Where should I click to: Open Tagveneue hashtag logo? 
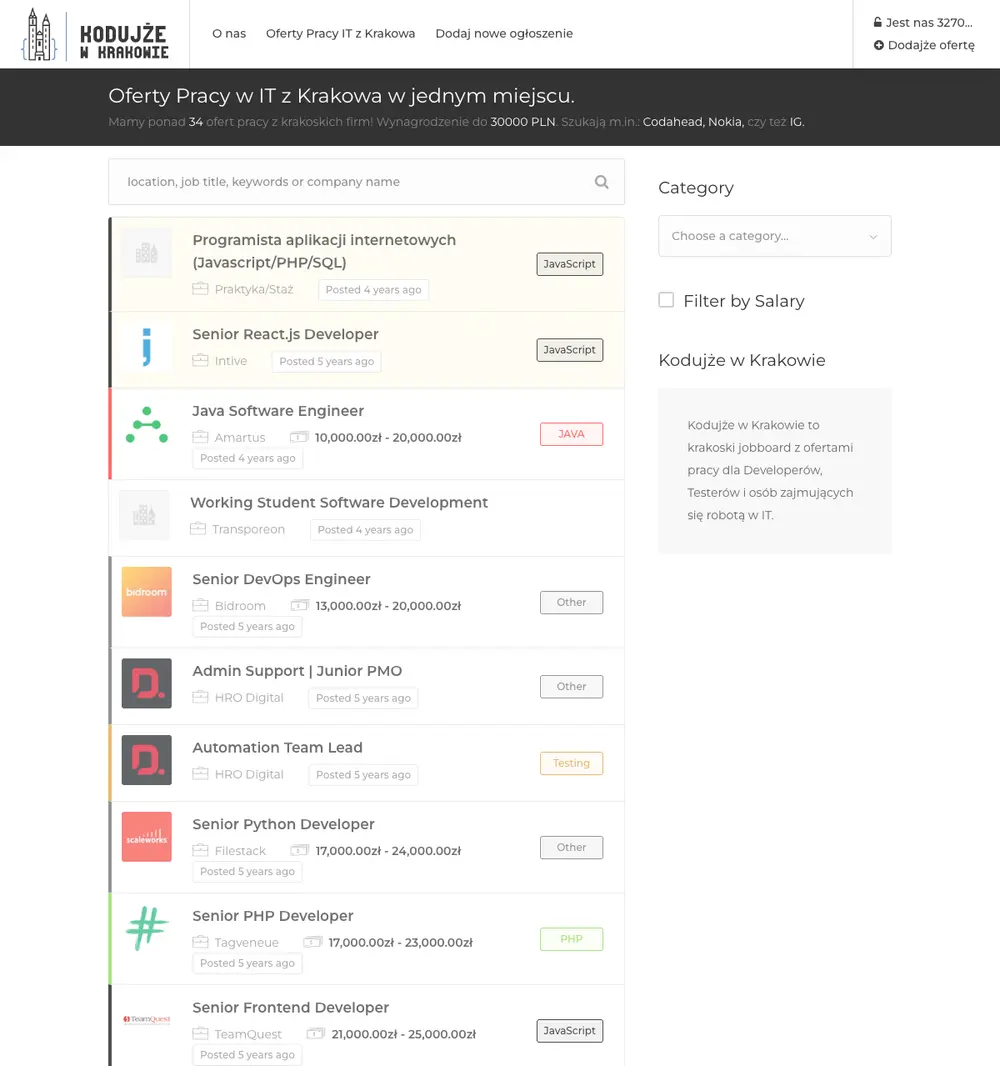click(146, 929)
